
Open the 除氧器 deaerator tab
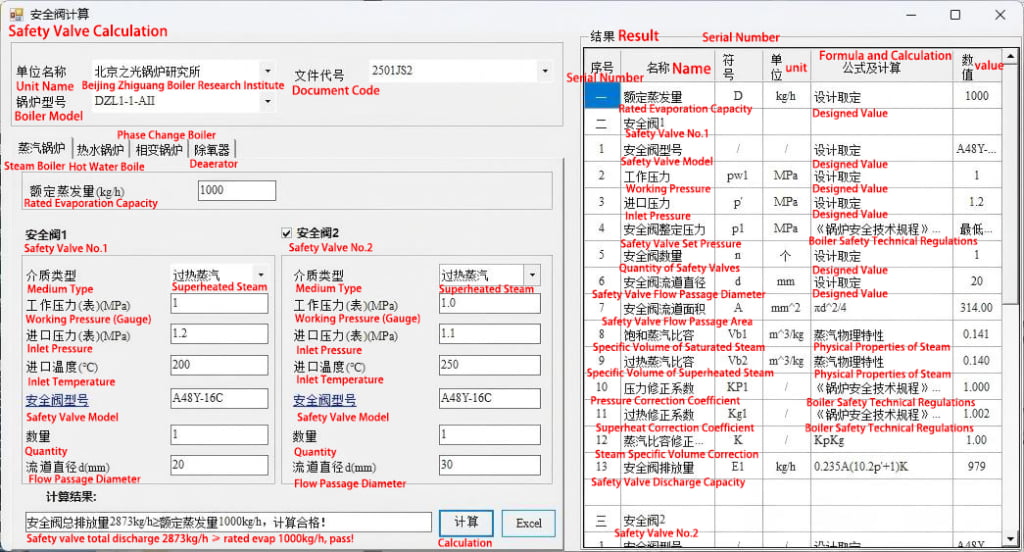point(211,150)
